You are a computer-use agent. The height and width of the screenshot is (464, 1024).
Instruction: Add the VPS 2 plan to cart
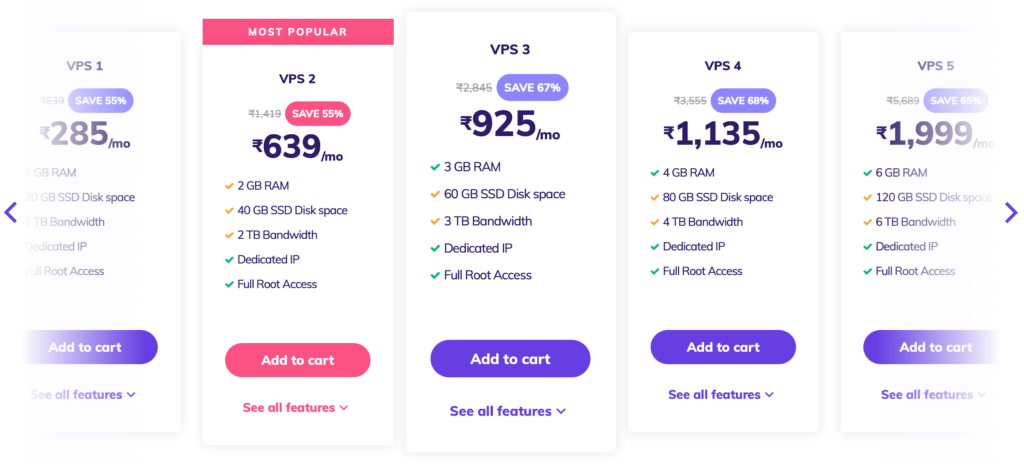[x=298, y=360]
